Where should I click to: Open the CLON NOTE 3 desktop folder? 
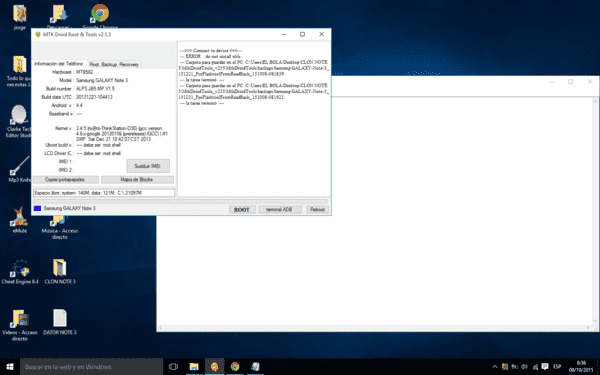point(60,271)
